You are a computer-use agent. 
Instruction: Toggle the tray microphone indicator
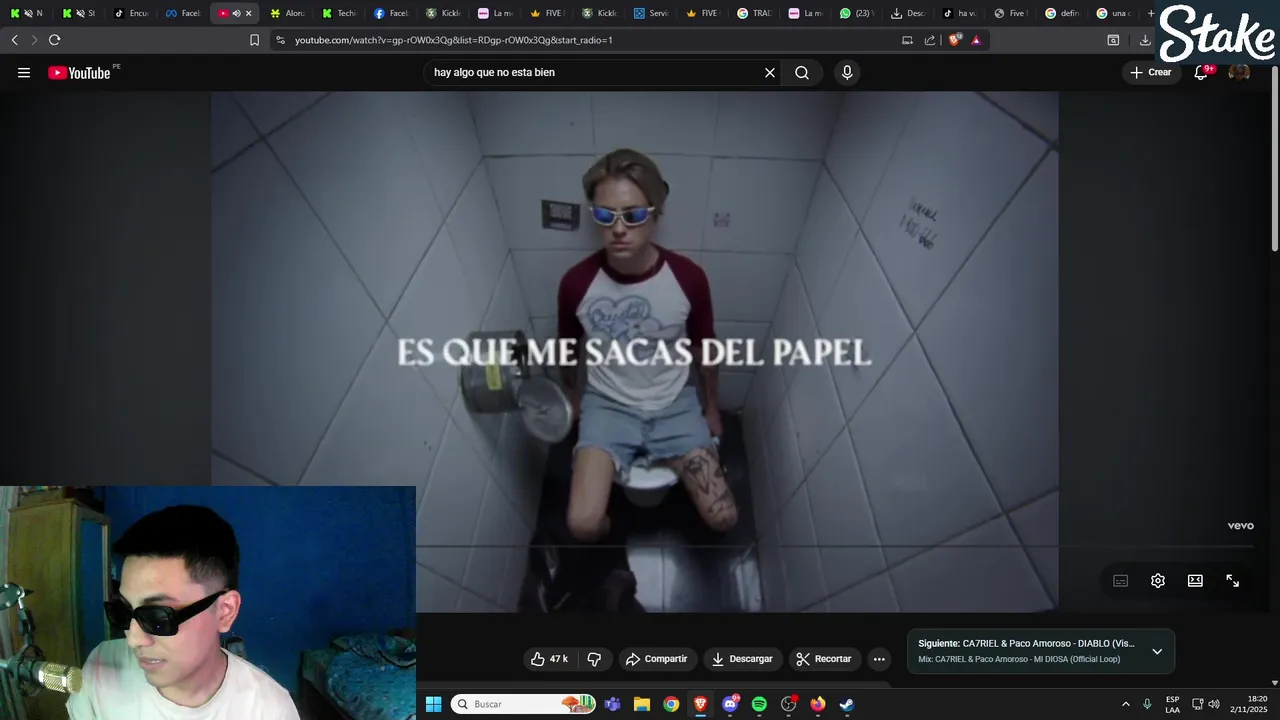(1147, 704)
